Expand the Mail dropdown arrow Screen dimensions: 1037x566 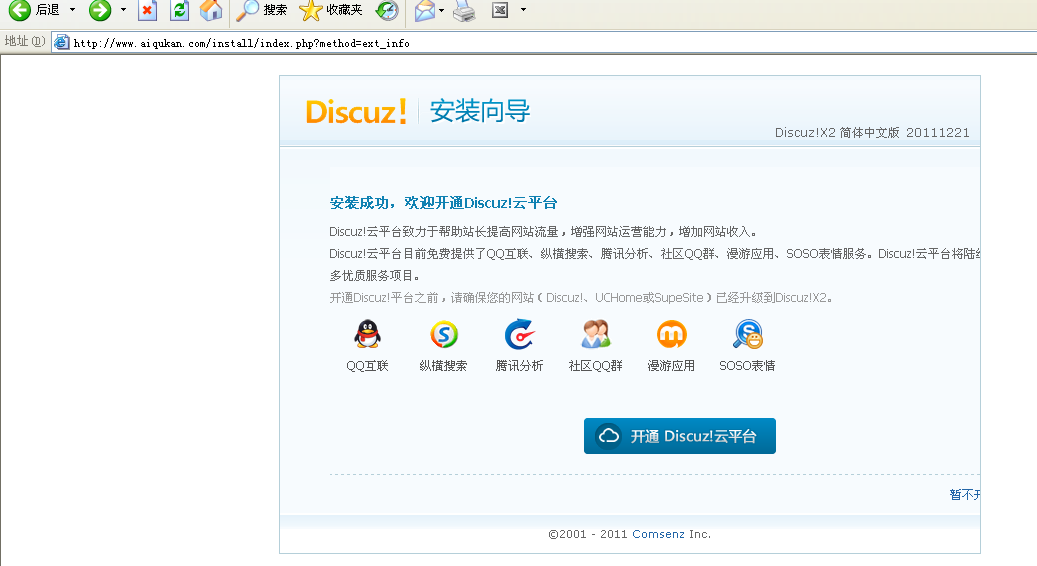coord(441,10)
